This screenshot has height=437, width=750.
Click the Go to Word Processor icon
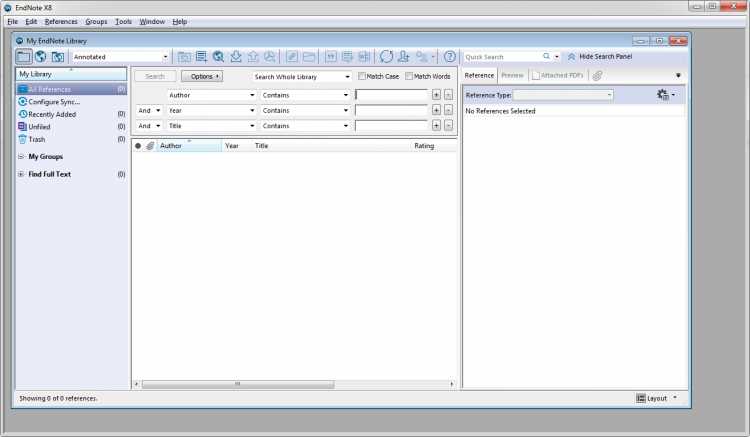(364, 57)
